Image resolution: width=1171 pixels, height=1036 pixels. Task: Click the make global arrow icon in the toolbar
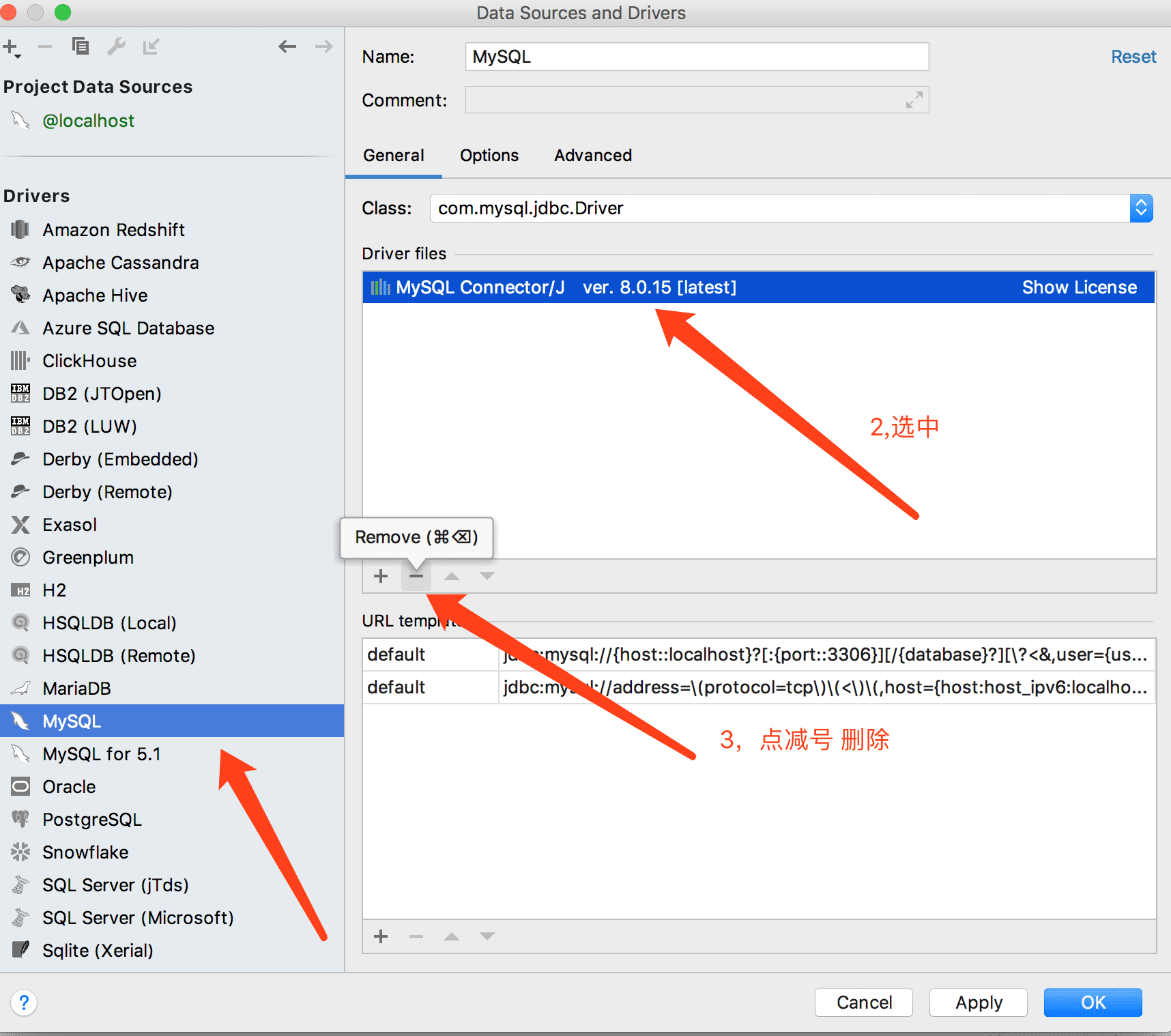pyautogui.click(x=151, y=46)
